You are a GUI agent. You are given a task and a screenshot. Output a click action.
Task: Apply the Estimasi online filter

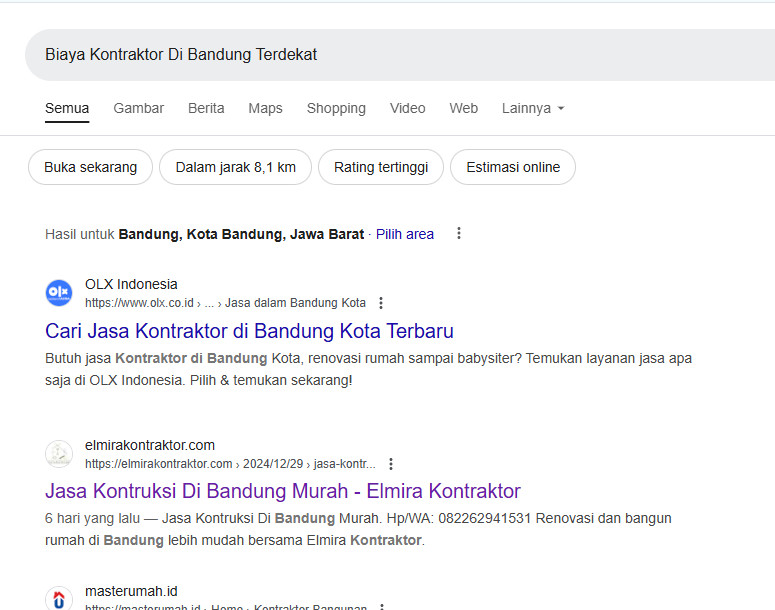coord(513,167)
